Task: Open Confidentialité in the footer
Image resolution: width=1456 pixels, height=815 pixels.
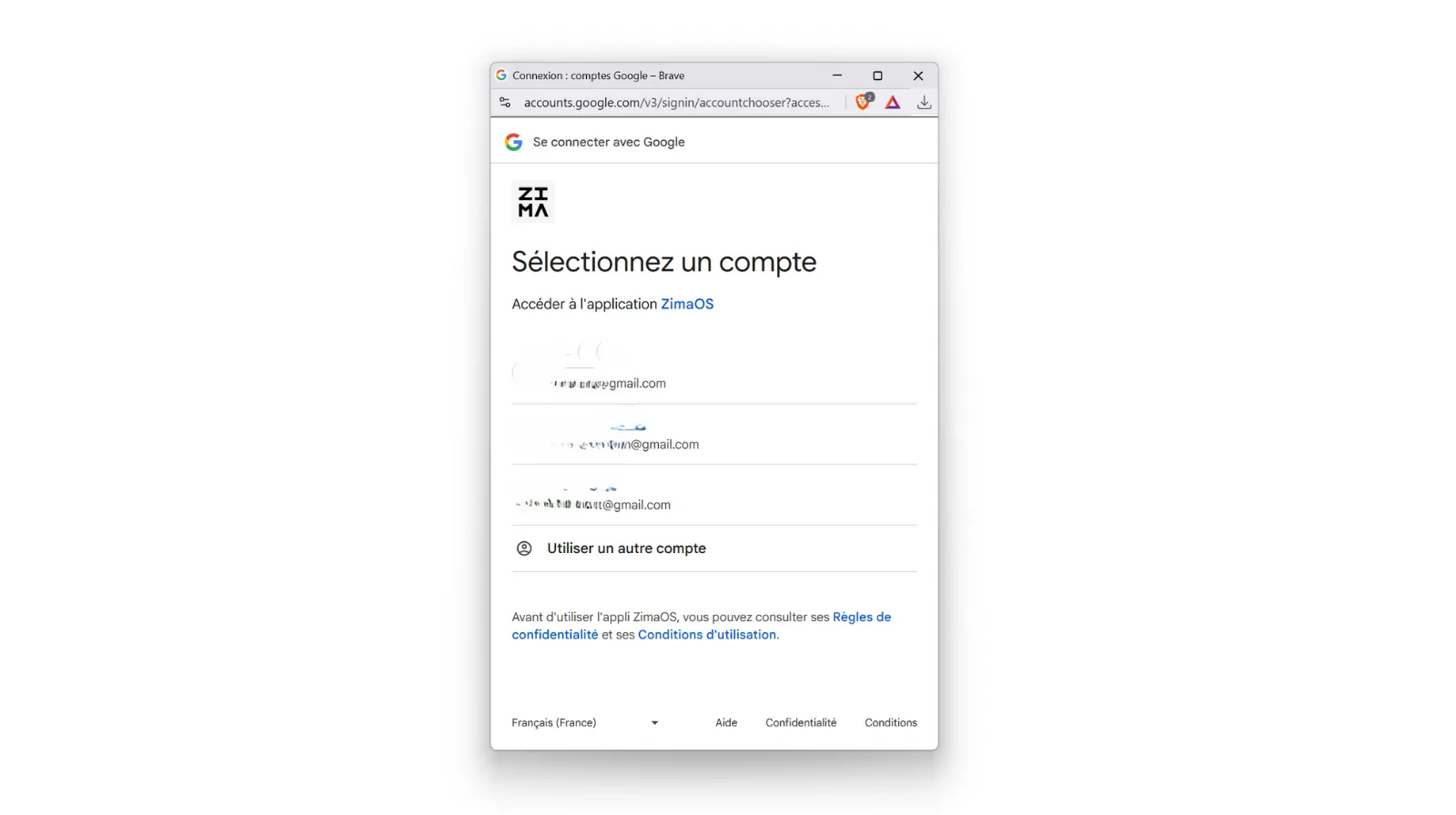Action: (x=801, y=722)
